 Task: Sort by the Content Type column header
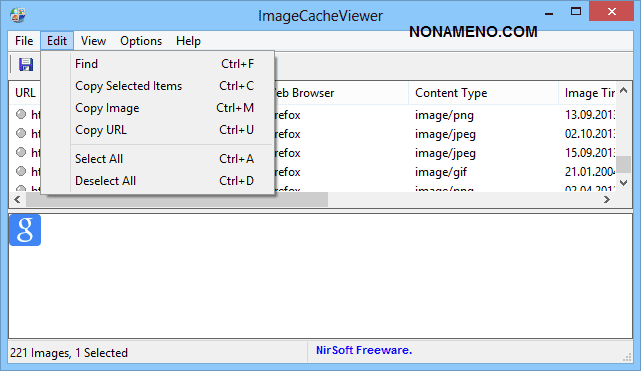(484, 93)
